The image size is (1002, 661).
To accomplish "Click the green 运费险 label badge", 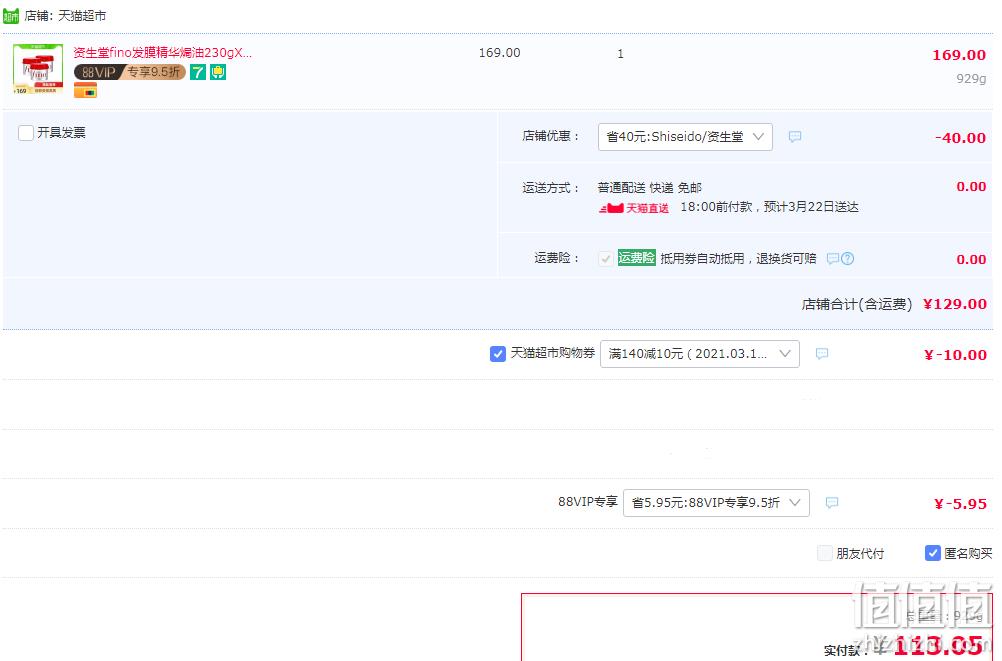I will coord(636,258).
